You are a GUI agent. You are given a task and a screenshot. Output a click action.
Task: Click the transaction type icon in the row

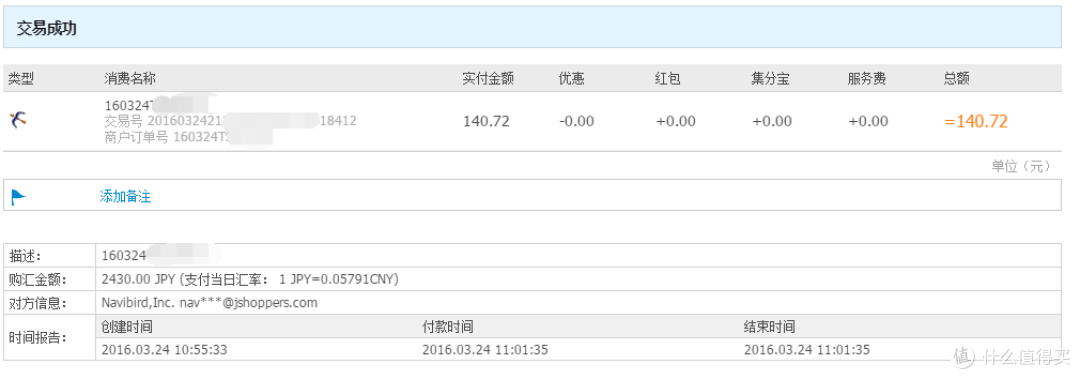[19, 120]
